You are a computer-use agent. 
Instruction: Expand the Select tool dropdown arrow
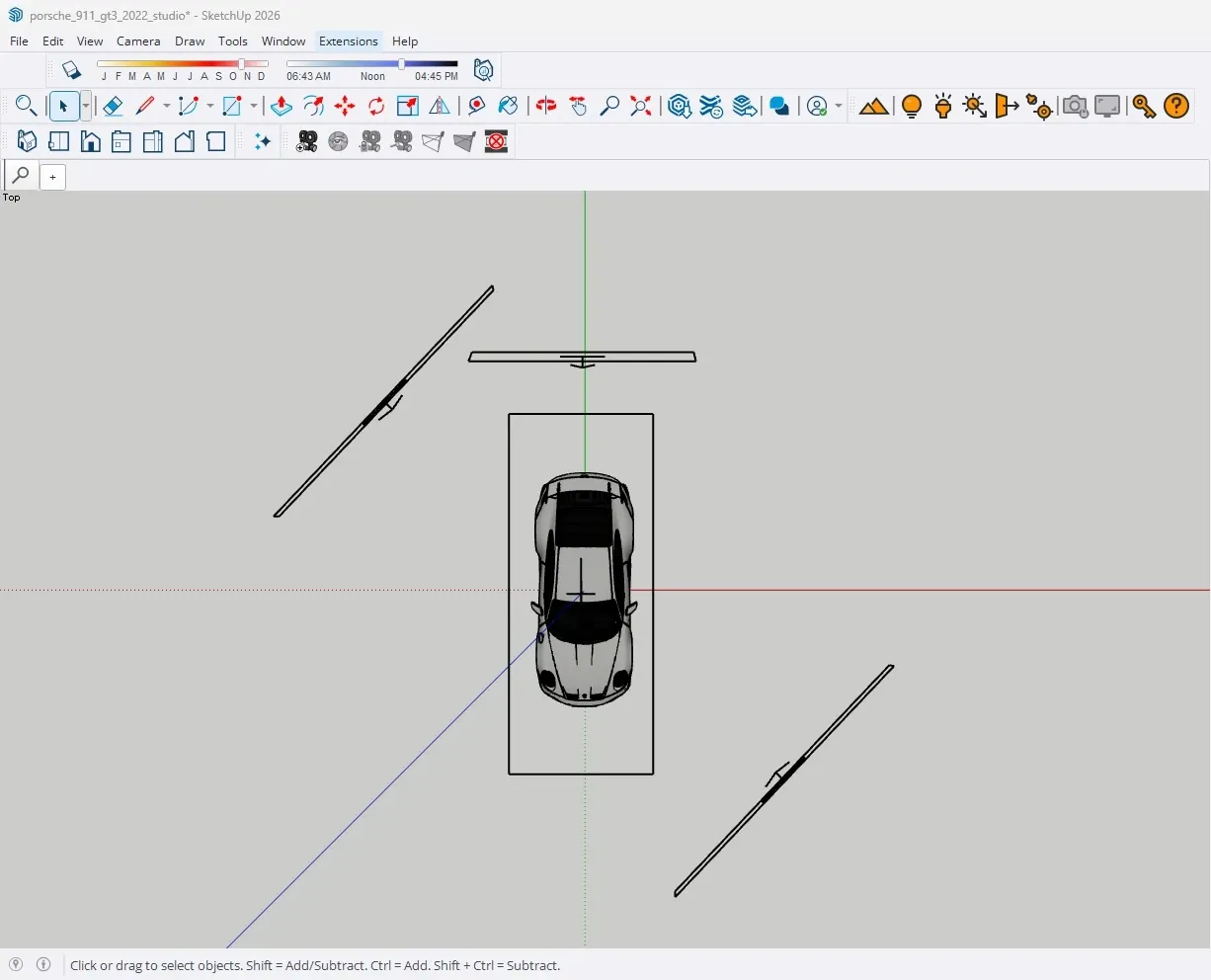tap(86, 106)
